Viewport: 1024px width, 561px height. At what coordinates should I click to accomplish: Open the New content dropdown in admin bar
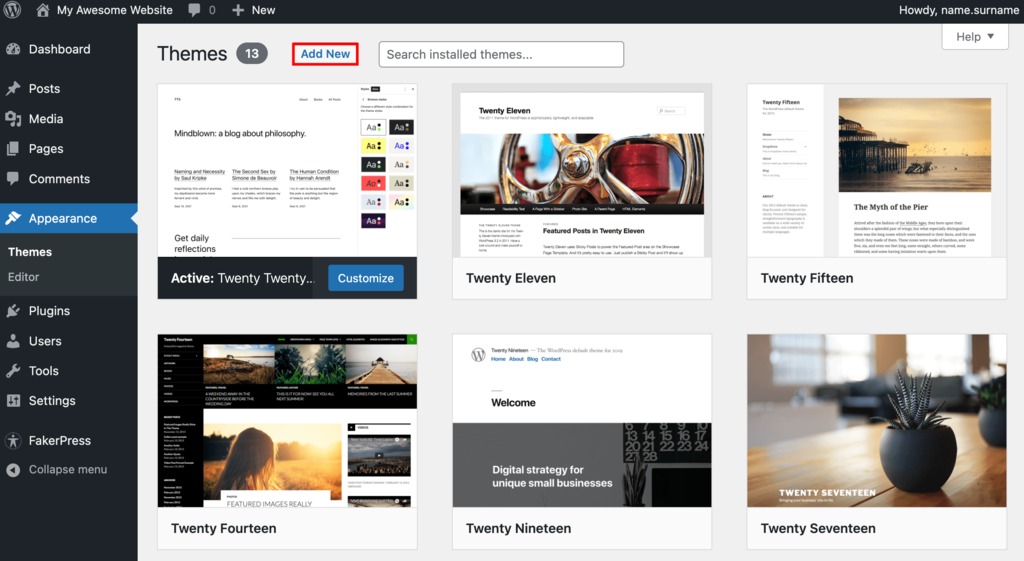[x=254, y=10]
